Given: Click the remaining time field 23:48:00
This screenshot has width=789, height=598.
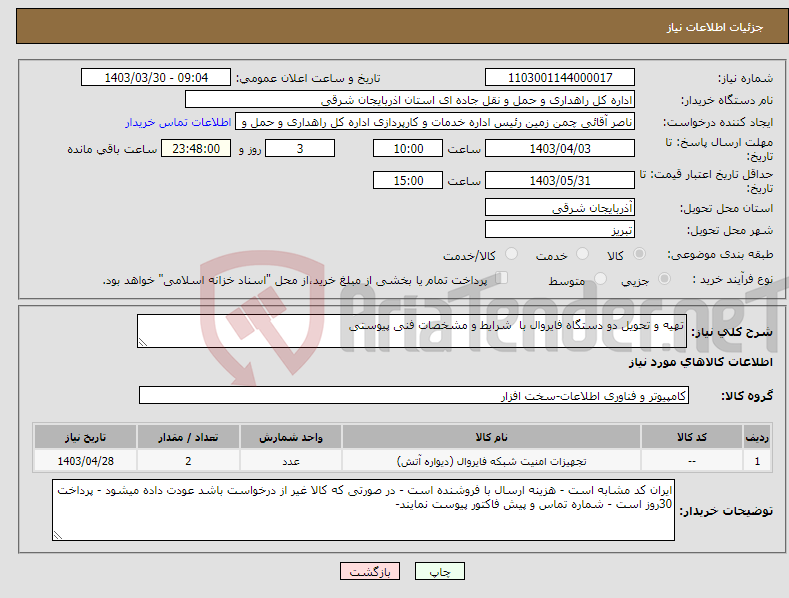Looking at the screenshot, I should point(196,148).
